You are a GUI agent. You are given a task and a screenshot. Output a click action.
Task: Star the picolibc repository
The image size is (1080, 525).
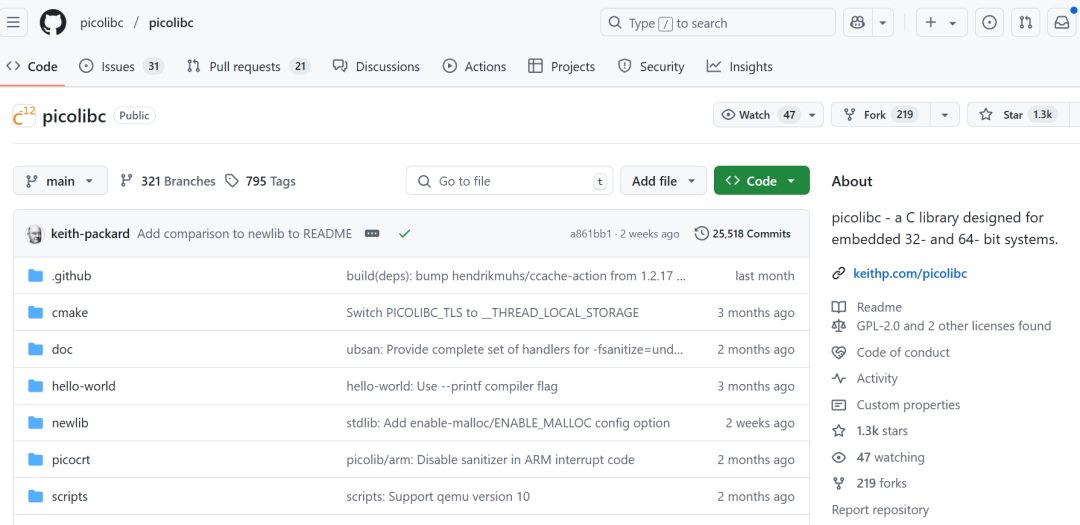pos(1018,115)
